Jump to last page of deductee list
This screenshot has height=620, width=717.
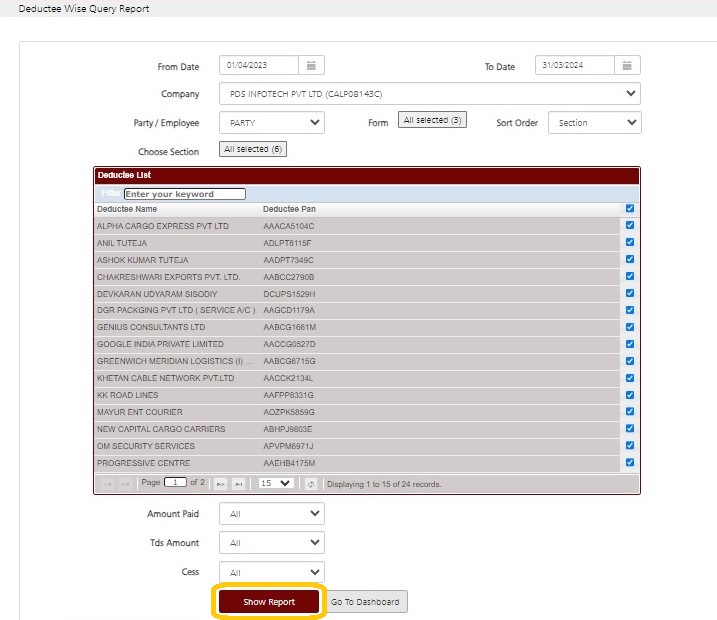click(x=239, y=484)
